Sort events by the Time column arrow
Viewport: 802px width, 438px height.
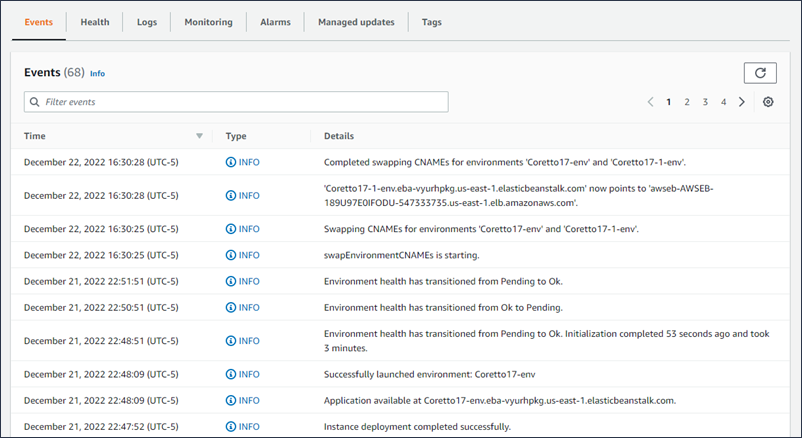pos(199,136)
